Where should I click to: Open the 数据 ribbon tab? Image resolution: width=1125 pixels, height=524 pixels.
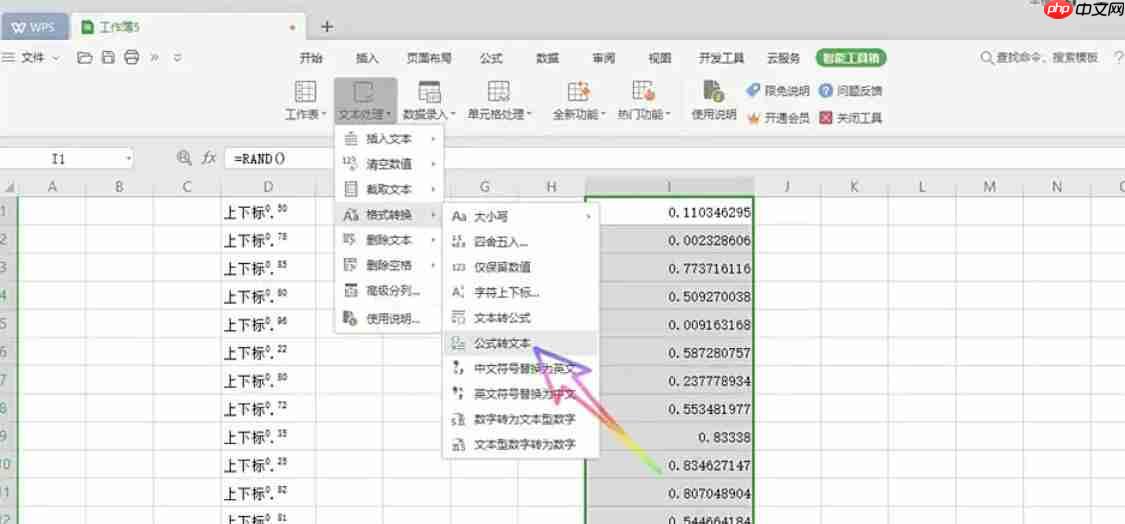tap(547, 58)
